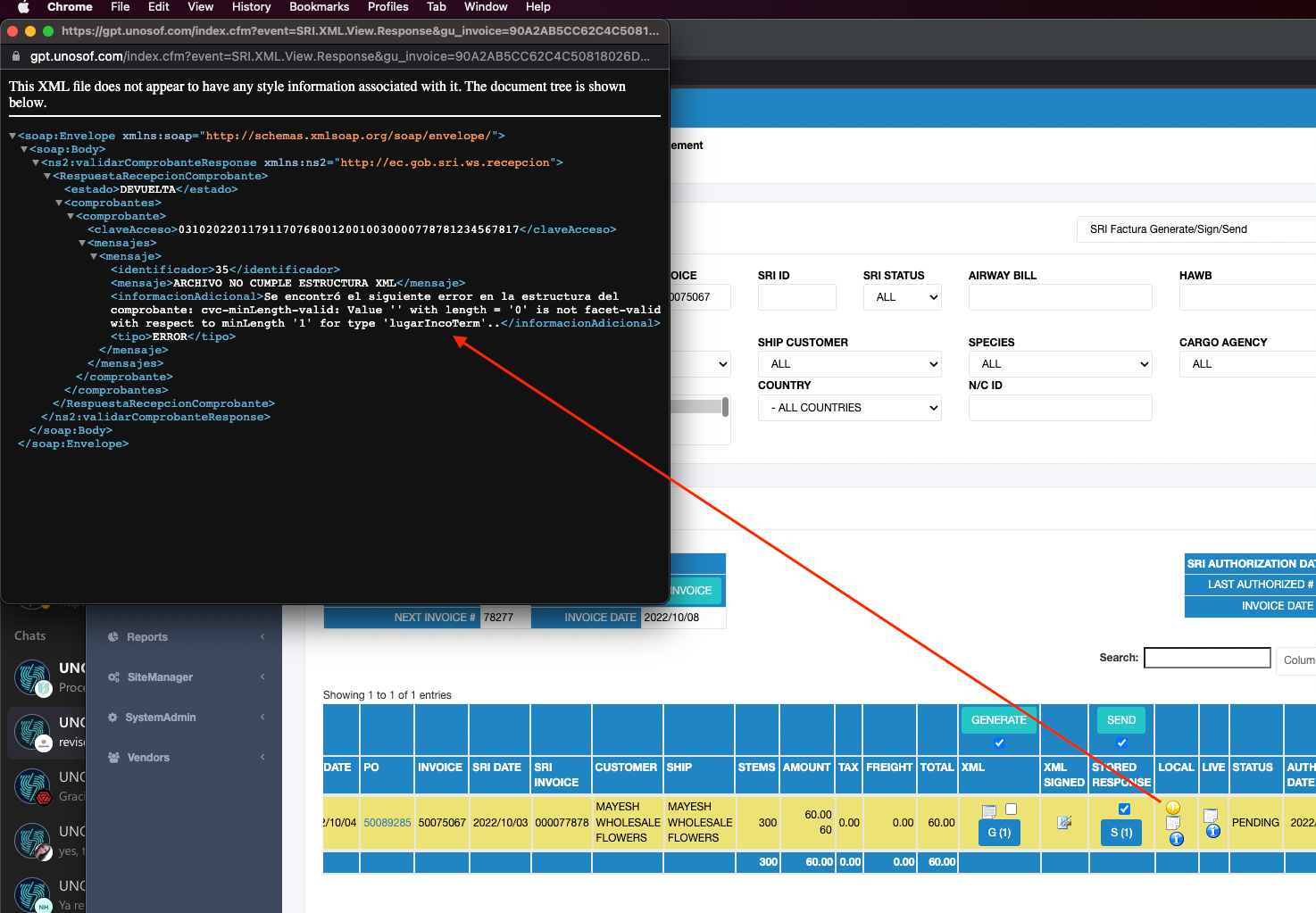Click the gray vertical scrollbar beside the COUNTRY field
Image resolution: width=1316 pixels, height=913 pixels.
click(x=725, y=407)
